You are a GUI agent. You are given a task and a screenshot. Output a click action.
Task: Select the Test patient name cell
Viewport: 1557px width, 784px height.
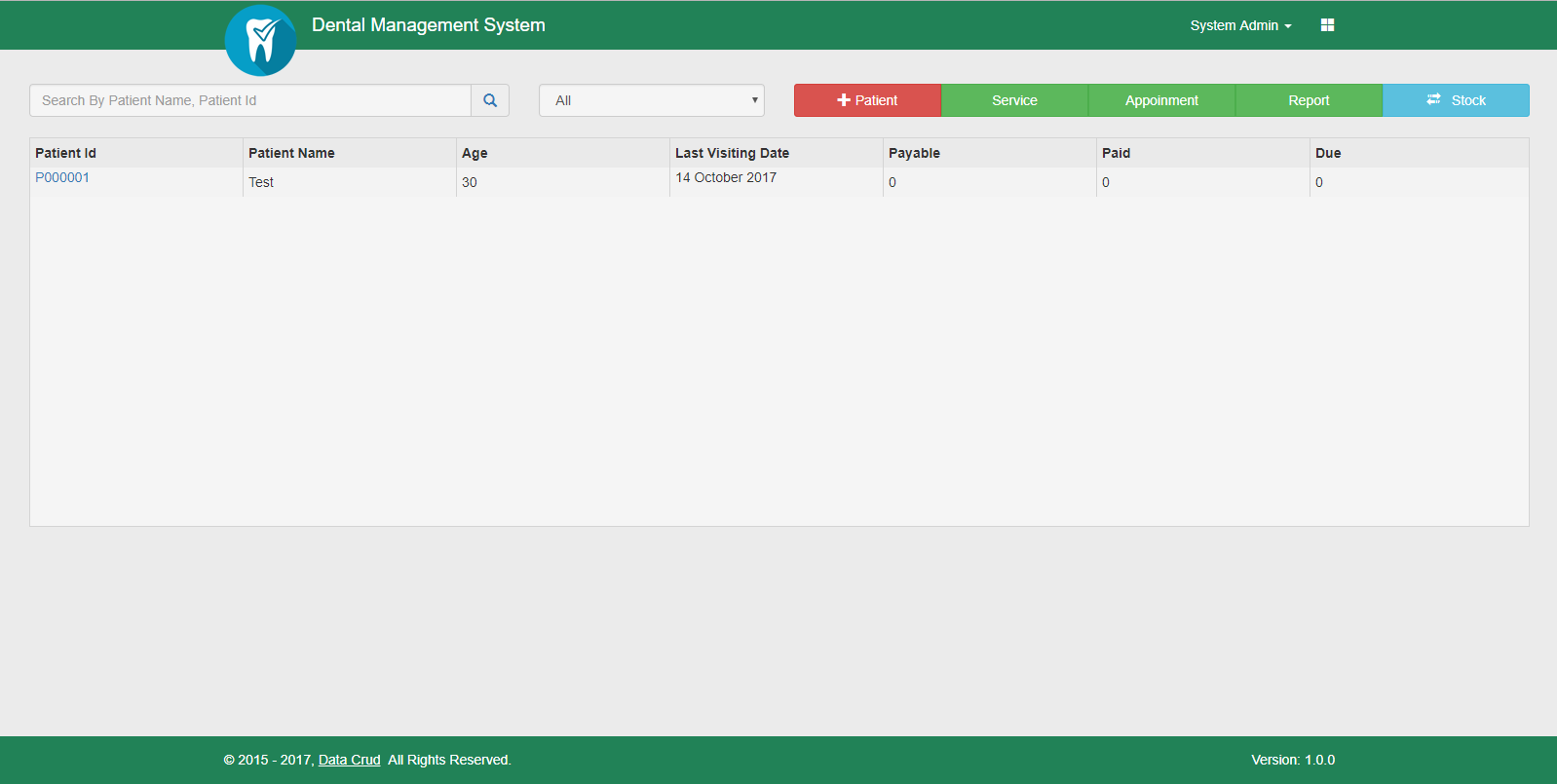pos(261,182)
